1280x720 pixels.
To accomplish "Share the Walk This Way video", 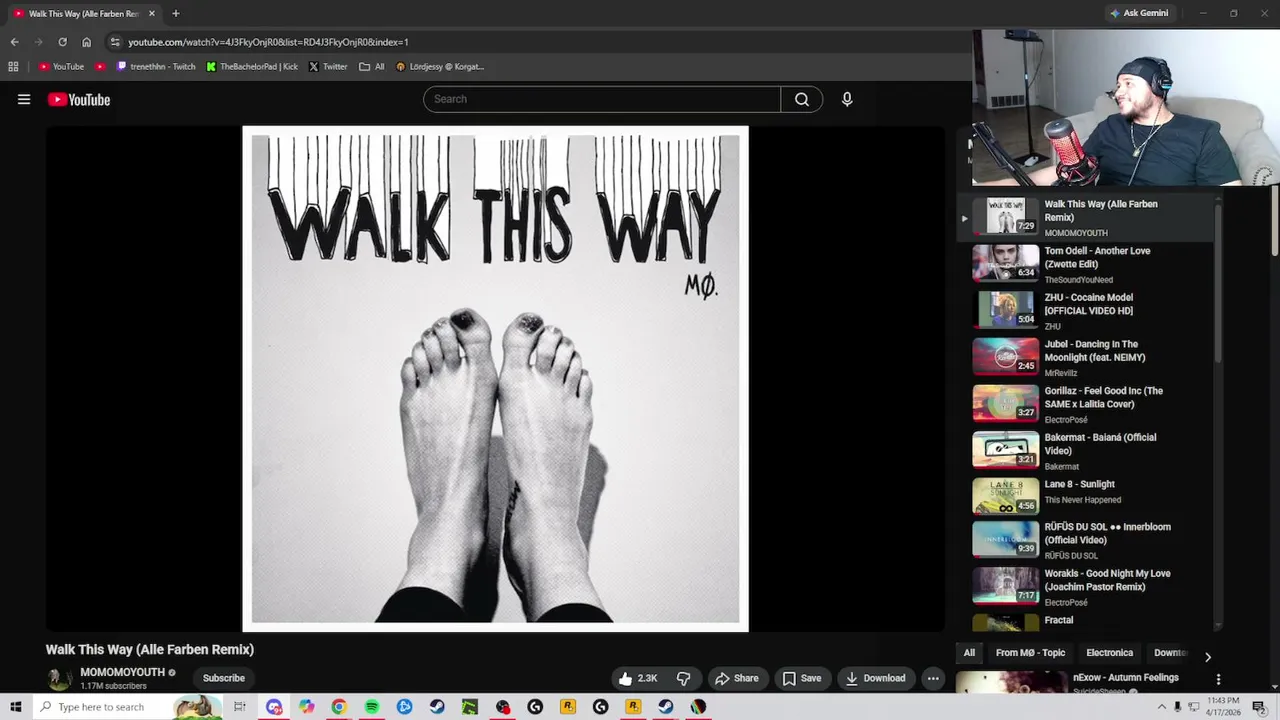I will (x=736, y=678).
